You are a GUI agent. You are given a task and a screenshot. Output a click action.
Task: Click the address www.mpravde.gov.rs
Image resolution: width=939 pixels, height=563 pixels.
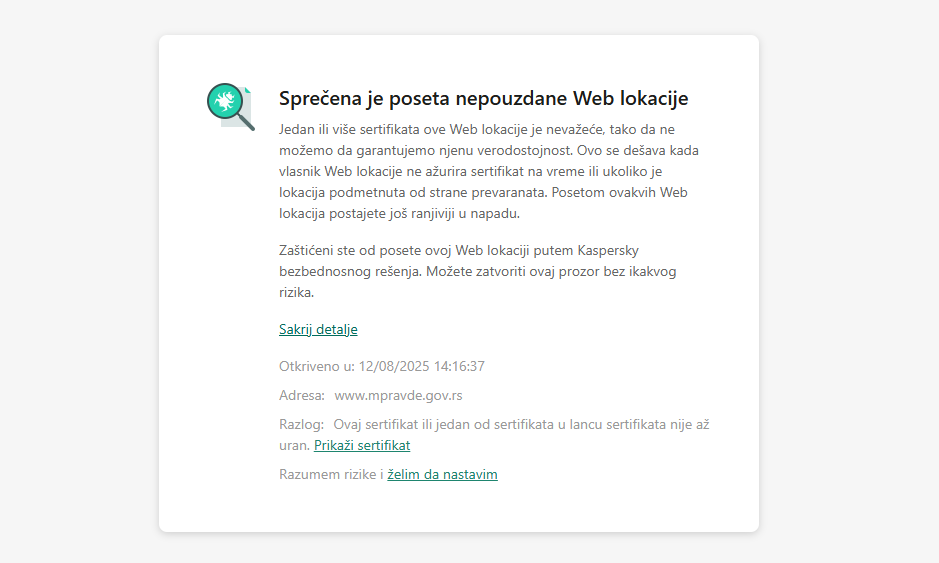coord(398,395)
